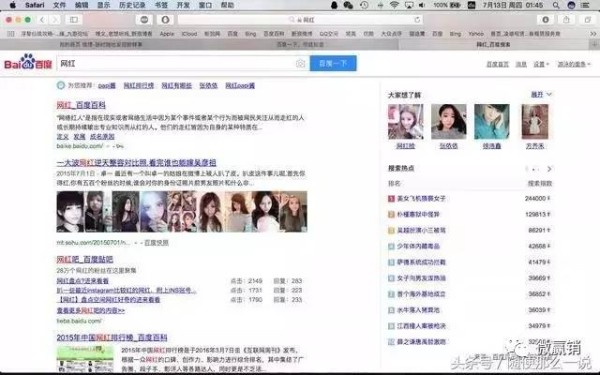Click the Baidu logo
Viewport: 600px width, 375px height.
[28, 63]
